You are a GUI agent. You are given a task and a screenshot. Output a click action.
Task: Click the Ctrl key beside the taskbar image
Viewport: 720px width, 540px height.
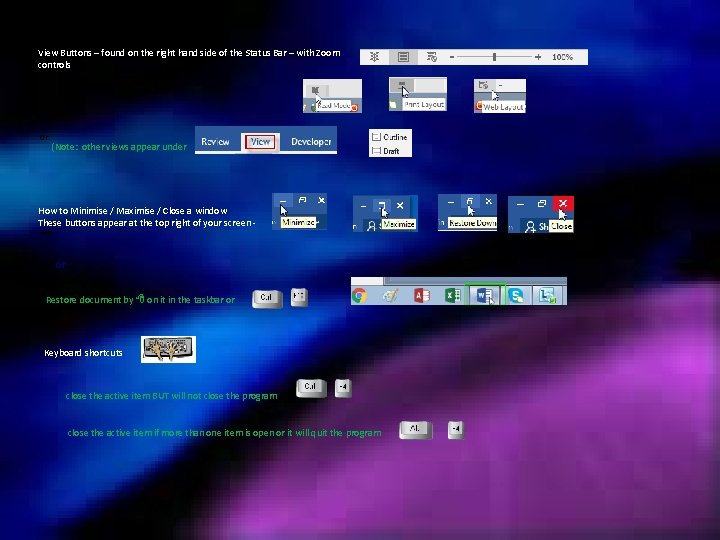point(267,298)
